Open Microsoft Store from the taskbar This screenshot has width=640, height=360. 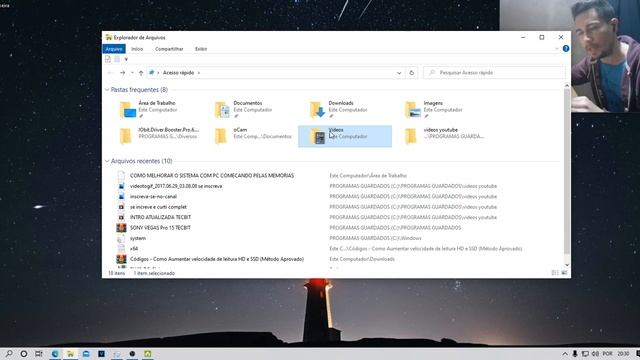86,353
